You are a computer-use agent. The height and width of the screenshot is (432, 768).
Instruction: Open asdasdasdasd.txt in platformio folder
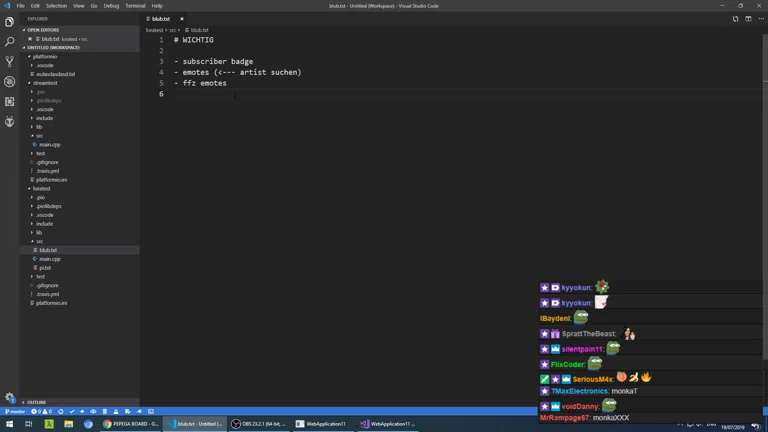click(55, 74)
